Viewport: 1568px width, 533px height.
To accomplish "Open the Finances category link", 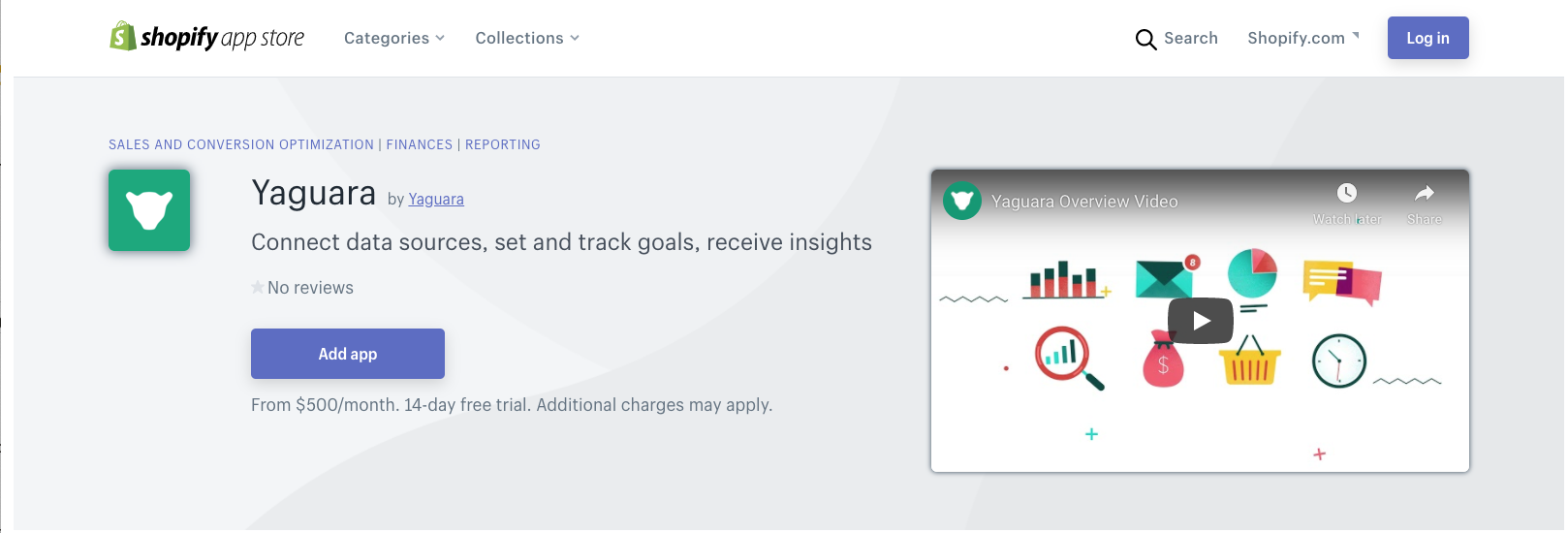I will pyautogui.click(x=420, y=144).
